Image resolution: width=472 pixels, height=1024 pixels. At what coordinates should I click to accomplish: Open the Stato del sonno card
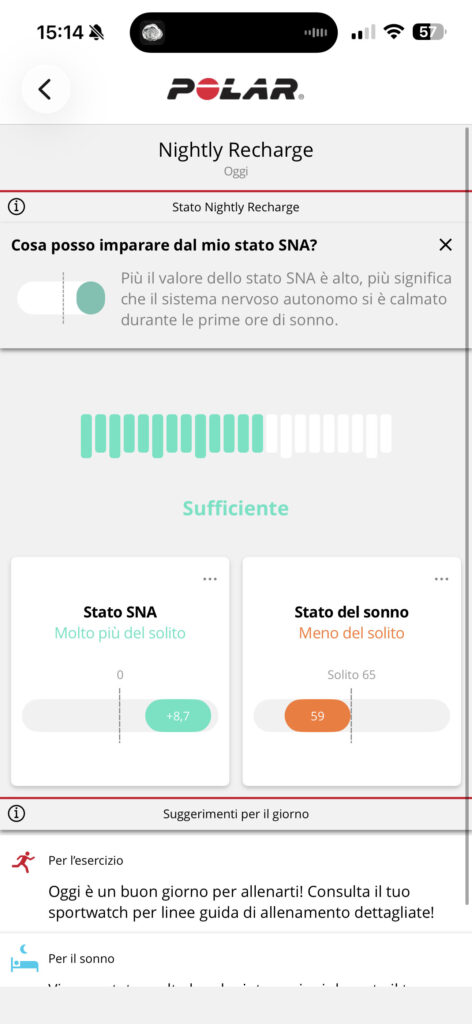click(351, 671)
